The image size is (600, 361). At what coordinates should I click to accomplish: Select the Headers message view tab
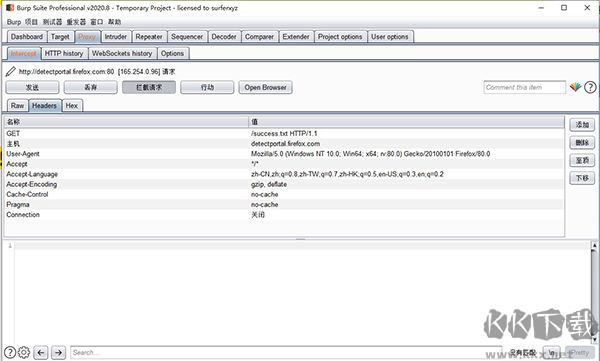pyautogui.click(x=44, y=106)
